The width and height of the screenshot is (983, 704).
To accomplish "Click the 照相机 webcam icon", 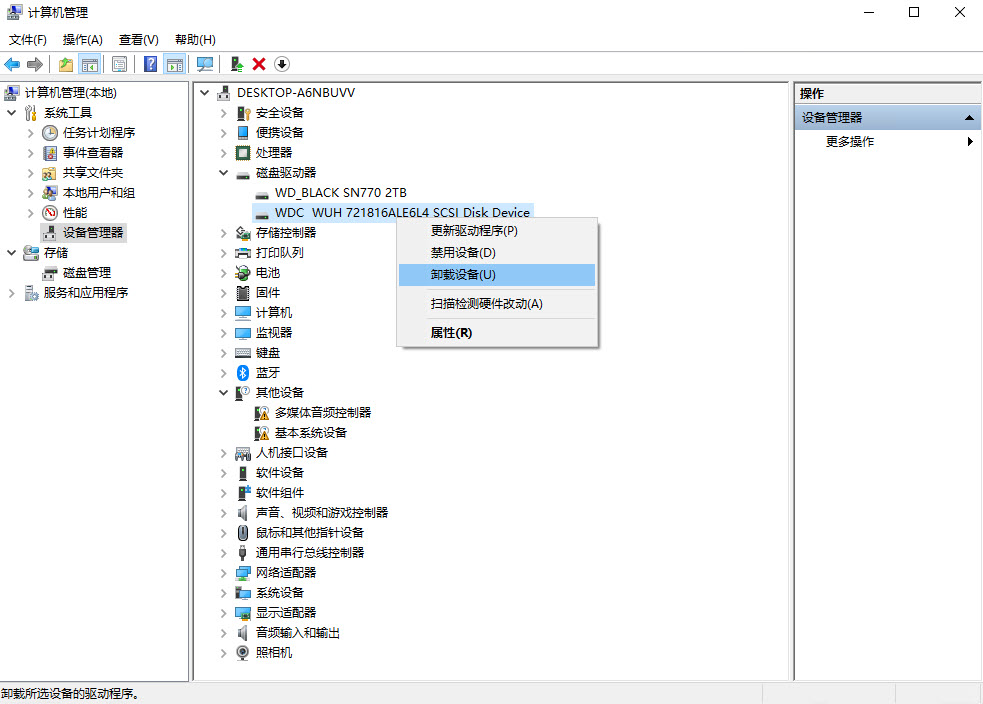I will point(243,653).
